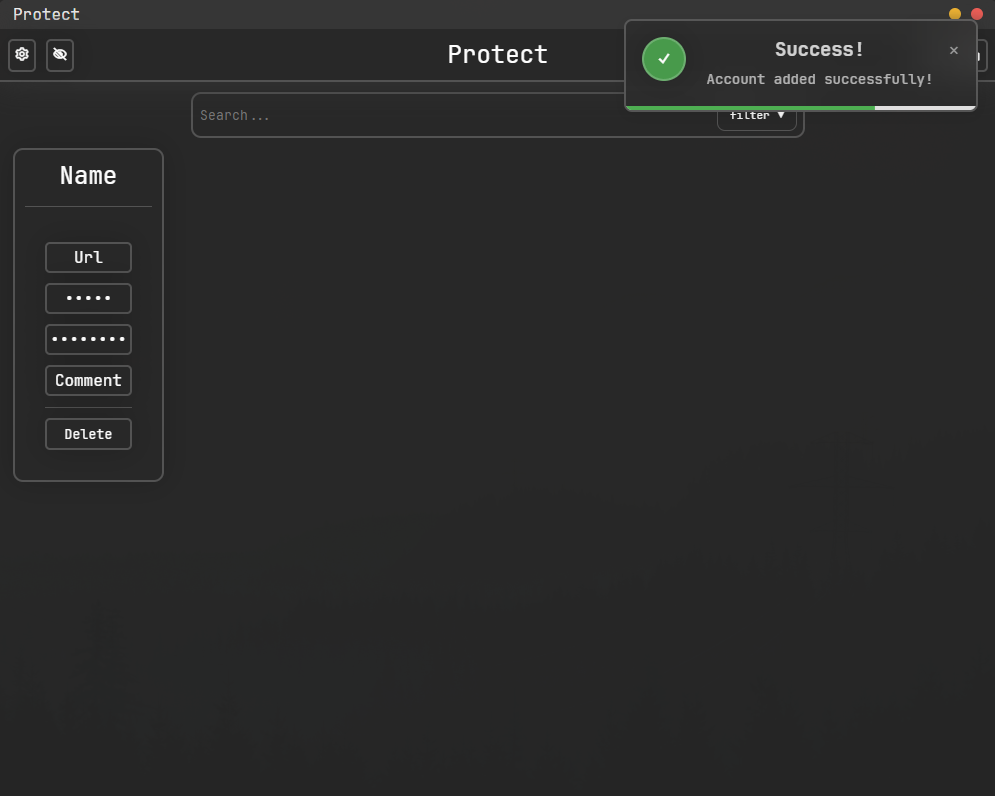
Task: Click the green notification progress bar
Action: (750, 107)
